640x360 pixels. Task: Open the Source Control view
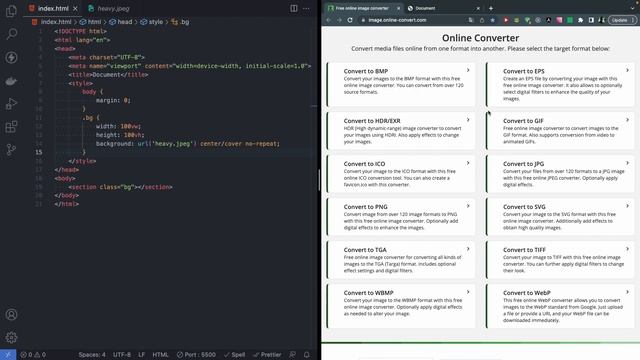point(11,150)
